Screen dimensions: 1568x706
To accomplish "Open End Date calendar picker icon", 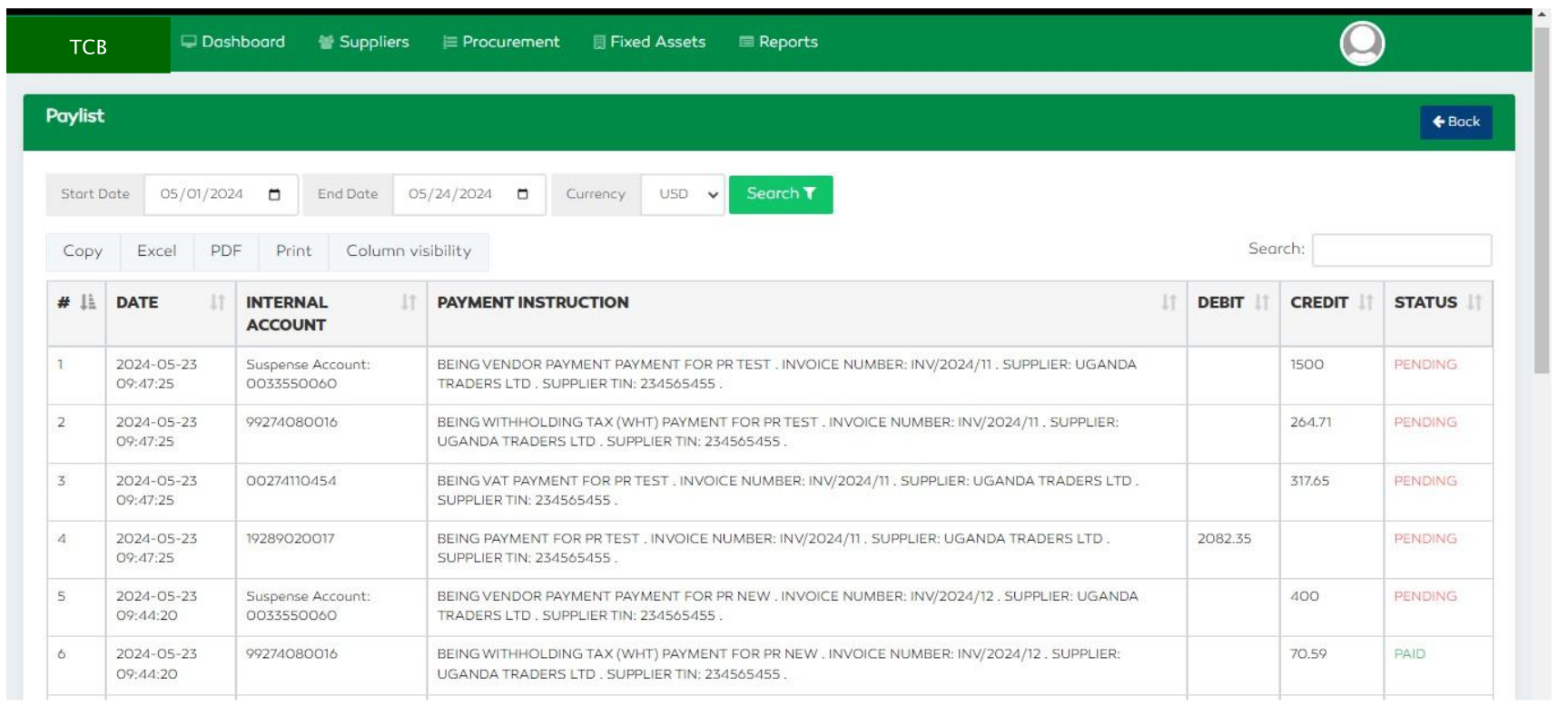I will [522, 194].
